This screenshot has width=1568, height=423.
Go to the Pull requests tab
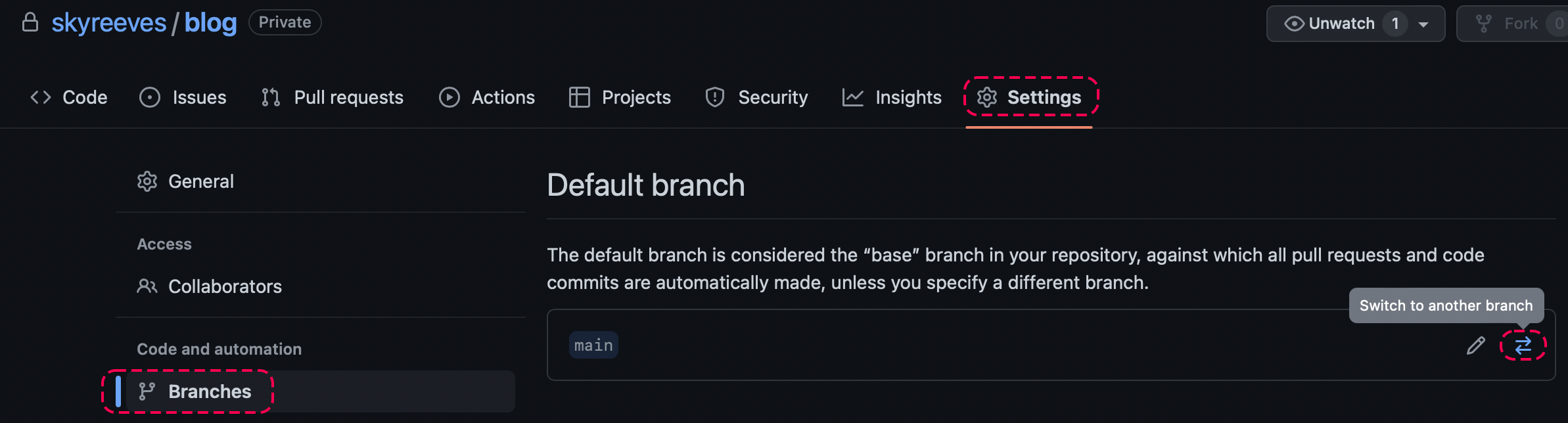(333, 97)
